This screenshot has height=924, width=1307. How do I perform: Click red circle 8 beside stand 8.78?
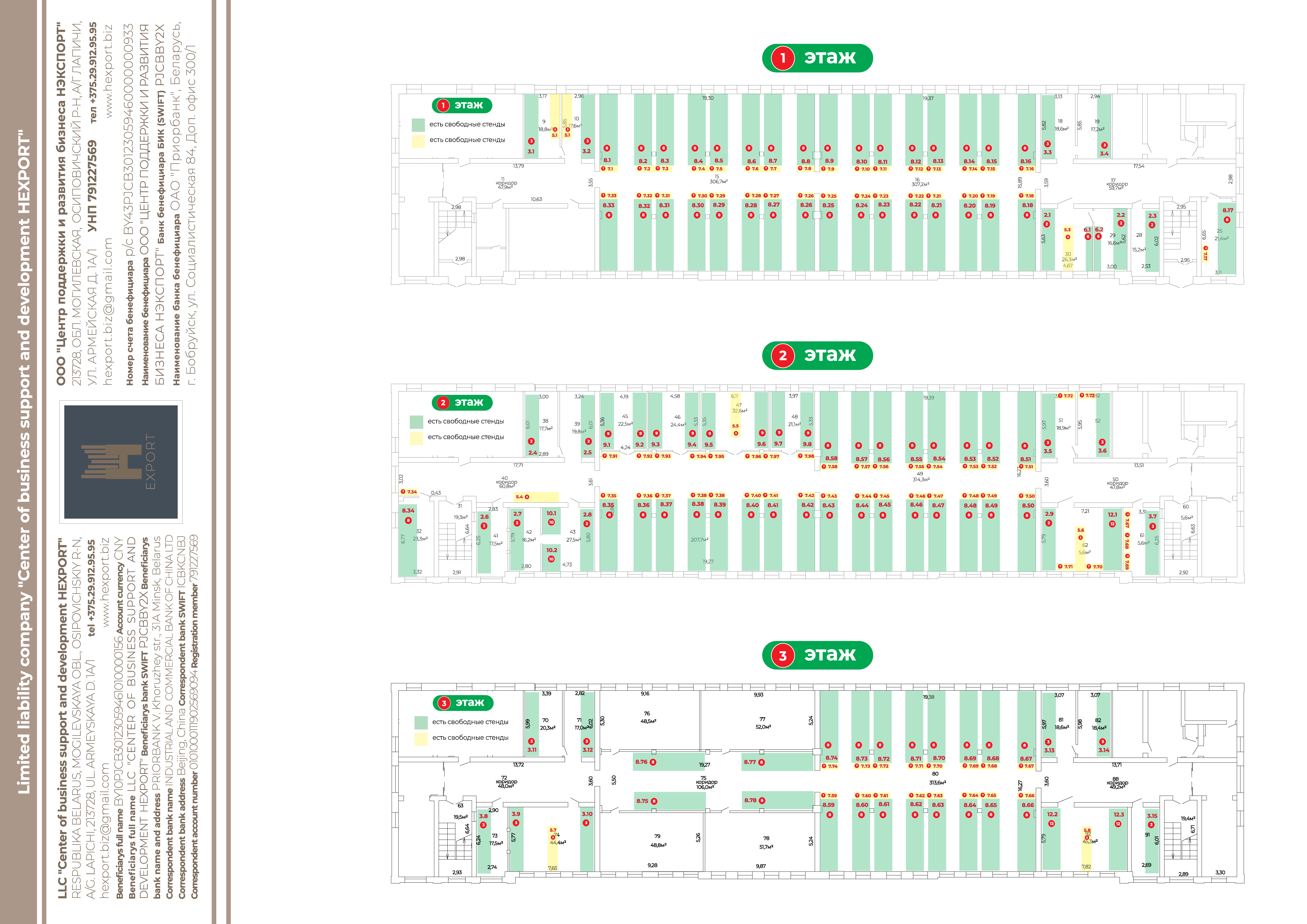point(762,800)
